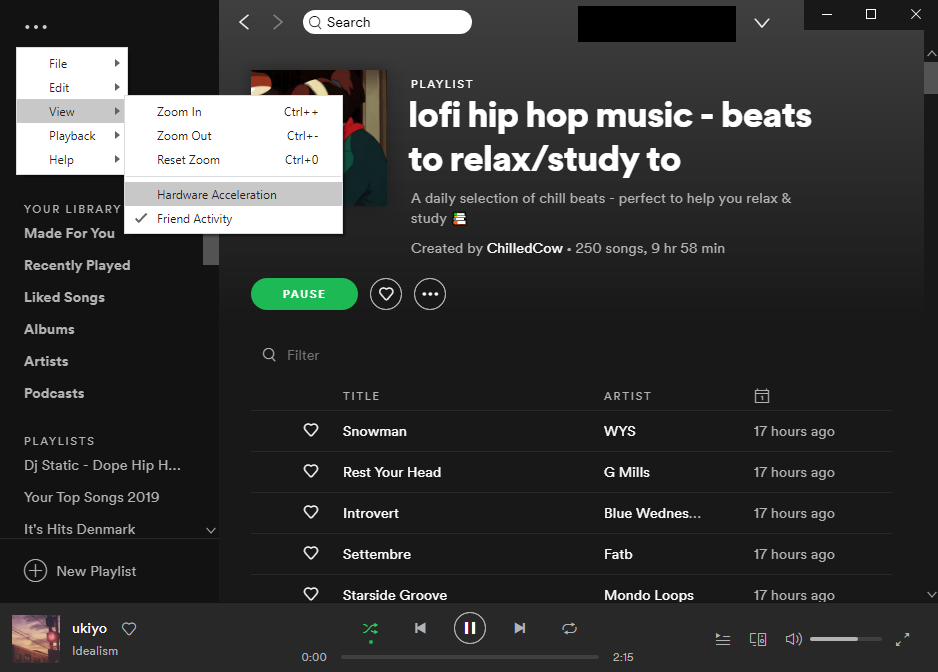Choose Zoom Out from View submenu
Image resolution: width=938 pixels, height=672 pixels.
(x=233, y=136)
